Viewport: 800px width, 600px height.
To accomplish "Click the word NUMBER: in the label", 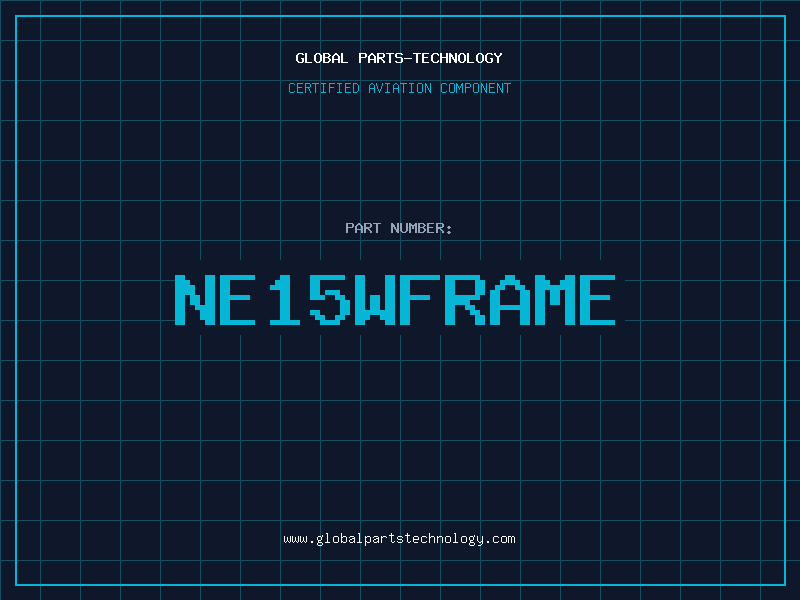I will pos(421,229).
